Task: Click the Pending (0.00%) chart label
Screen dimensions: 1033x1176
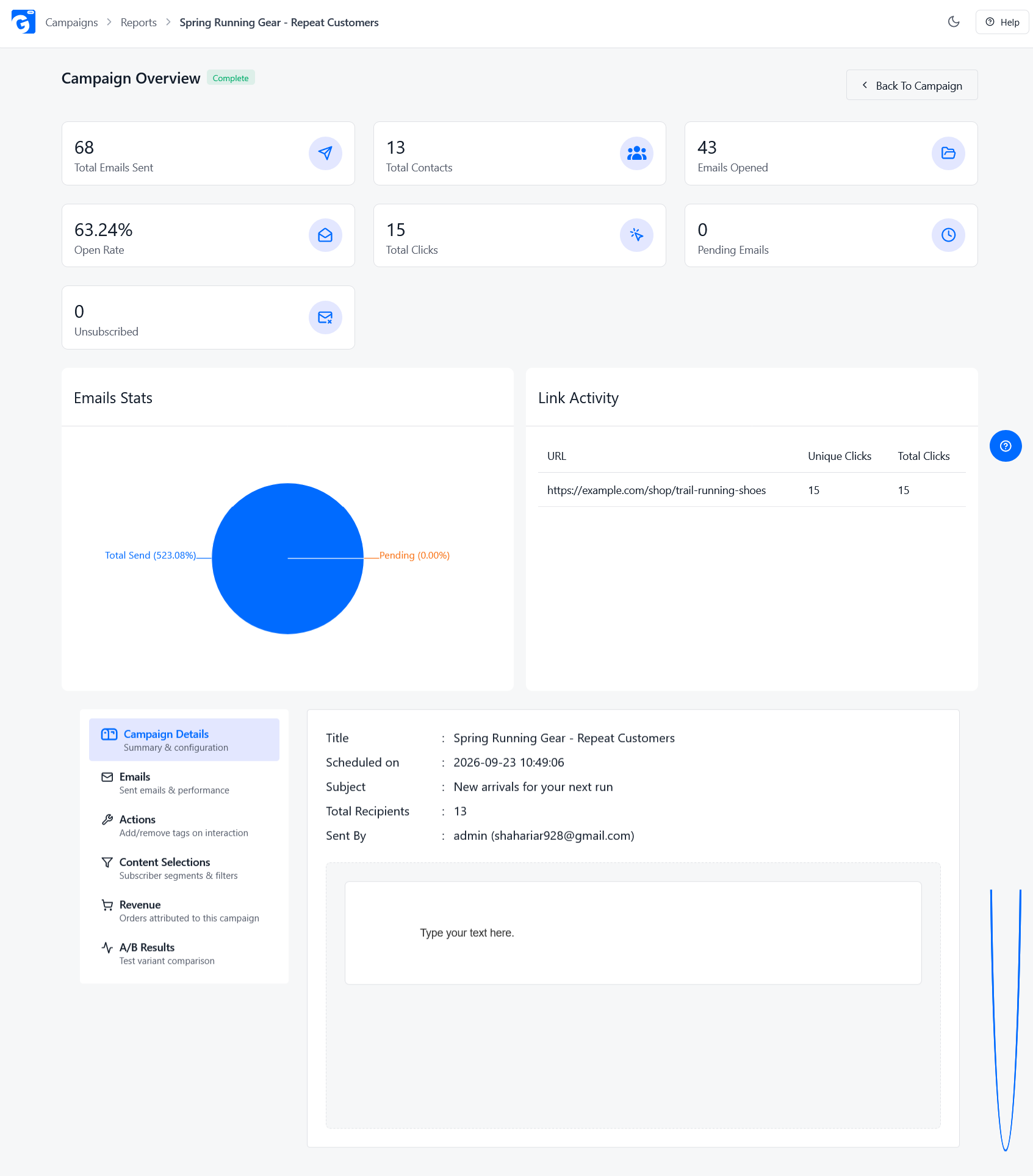Action: [x=414, y=555]
